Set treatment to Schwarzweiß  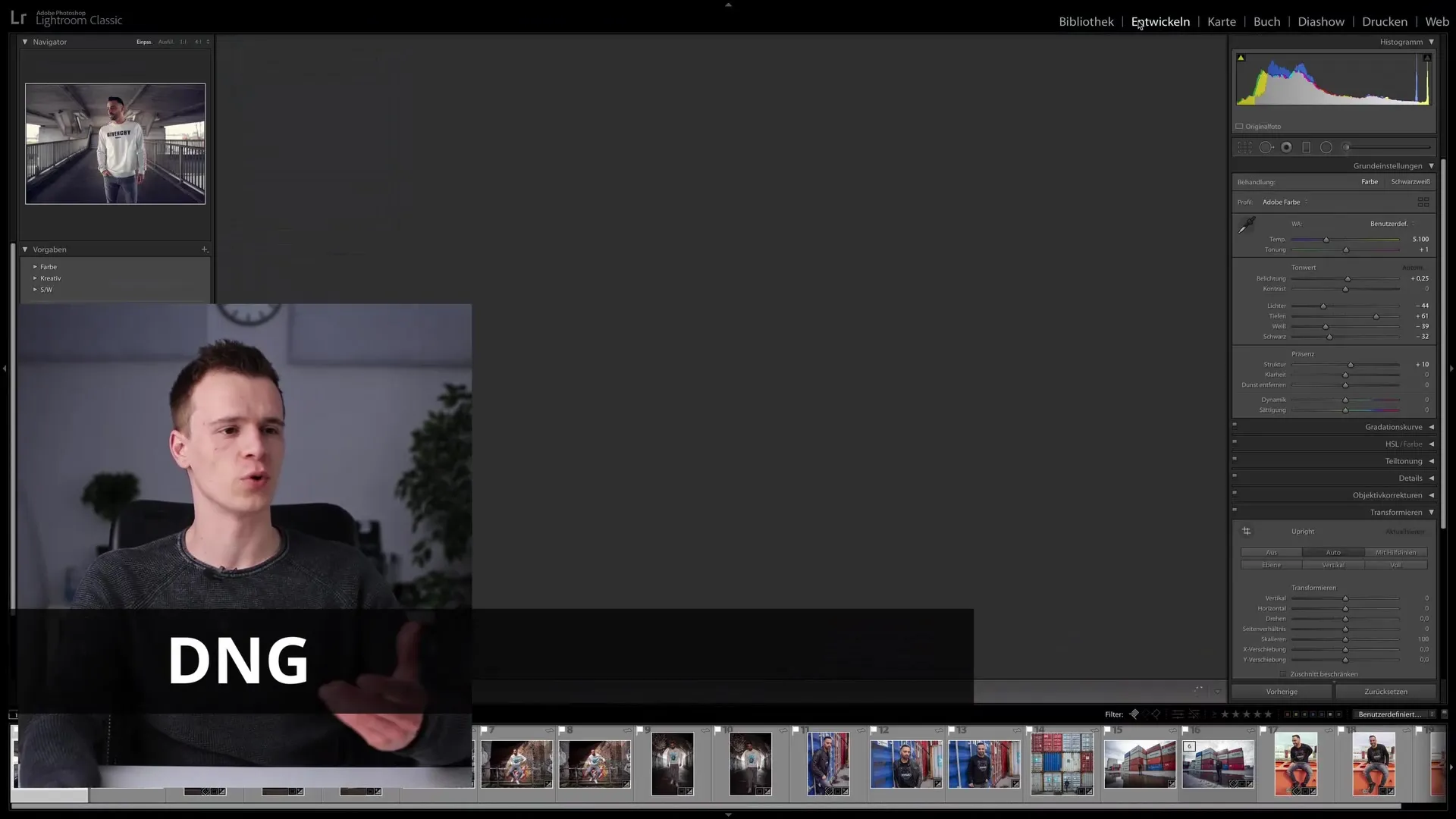pyautogui.click(x=1410, y=182)
